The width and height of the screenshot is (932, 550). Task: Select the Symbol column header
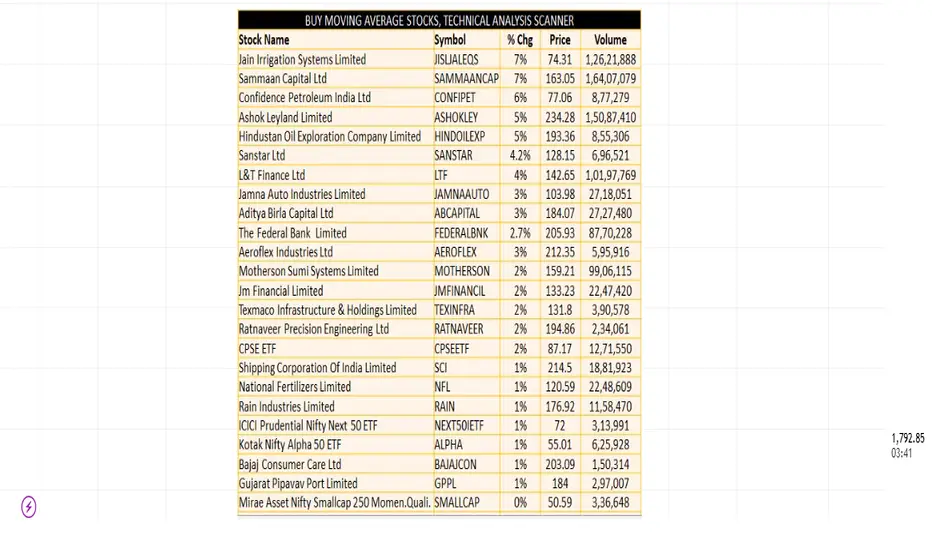click(x=450, y=40)
